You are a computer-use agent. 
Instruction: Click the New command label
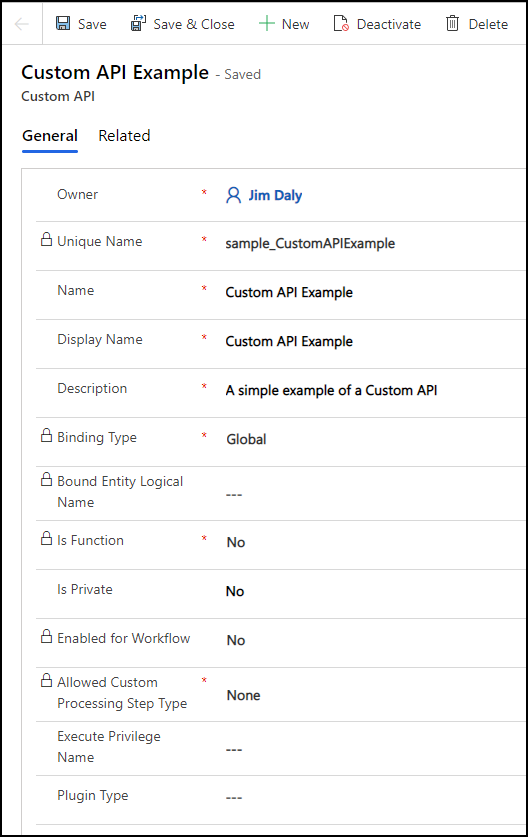pyautogui.click(x=295, y=24)
